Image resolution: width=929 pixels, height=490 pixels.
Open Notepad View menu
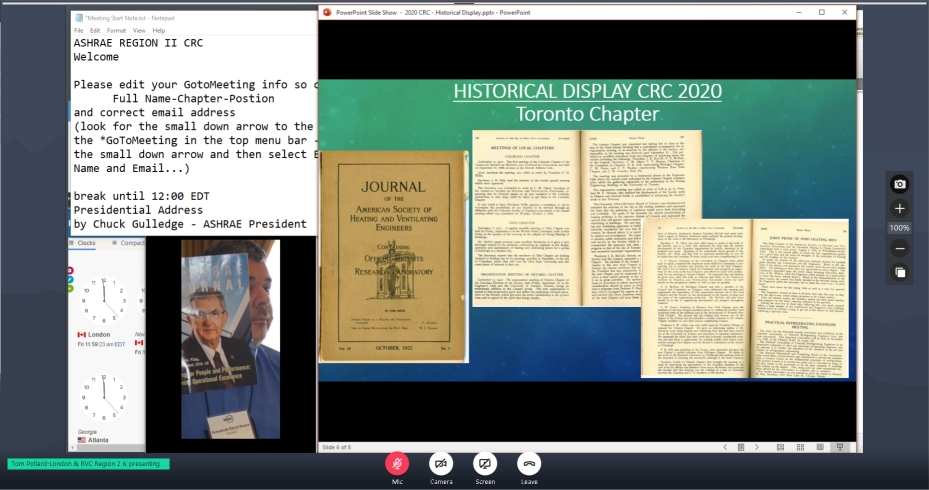[139, 30]
